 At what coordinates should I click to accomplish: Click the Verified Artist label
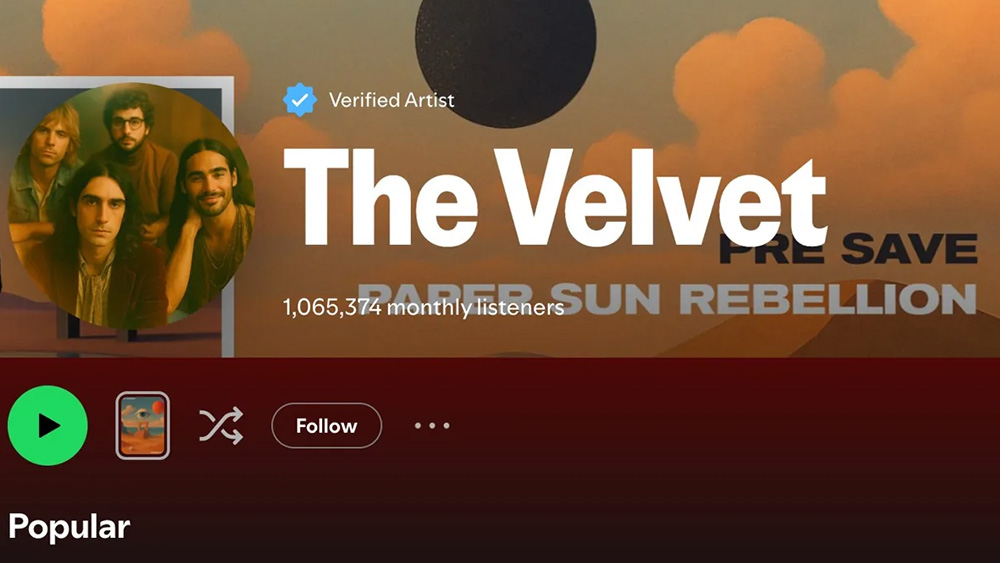point(392,100)
